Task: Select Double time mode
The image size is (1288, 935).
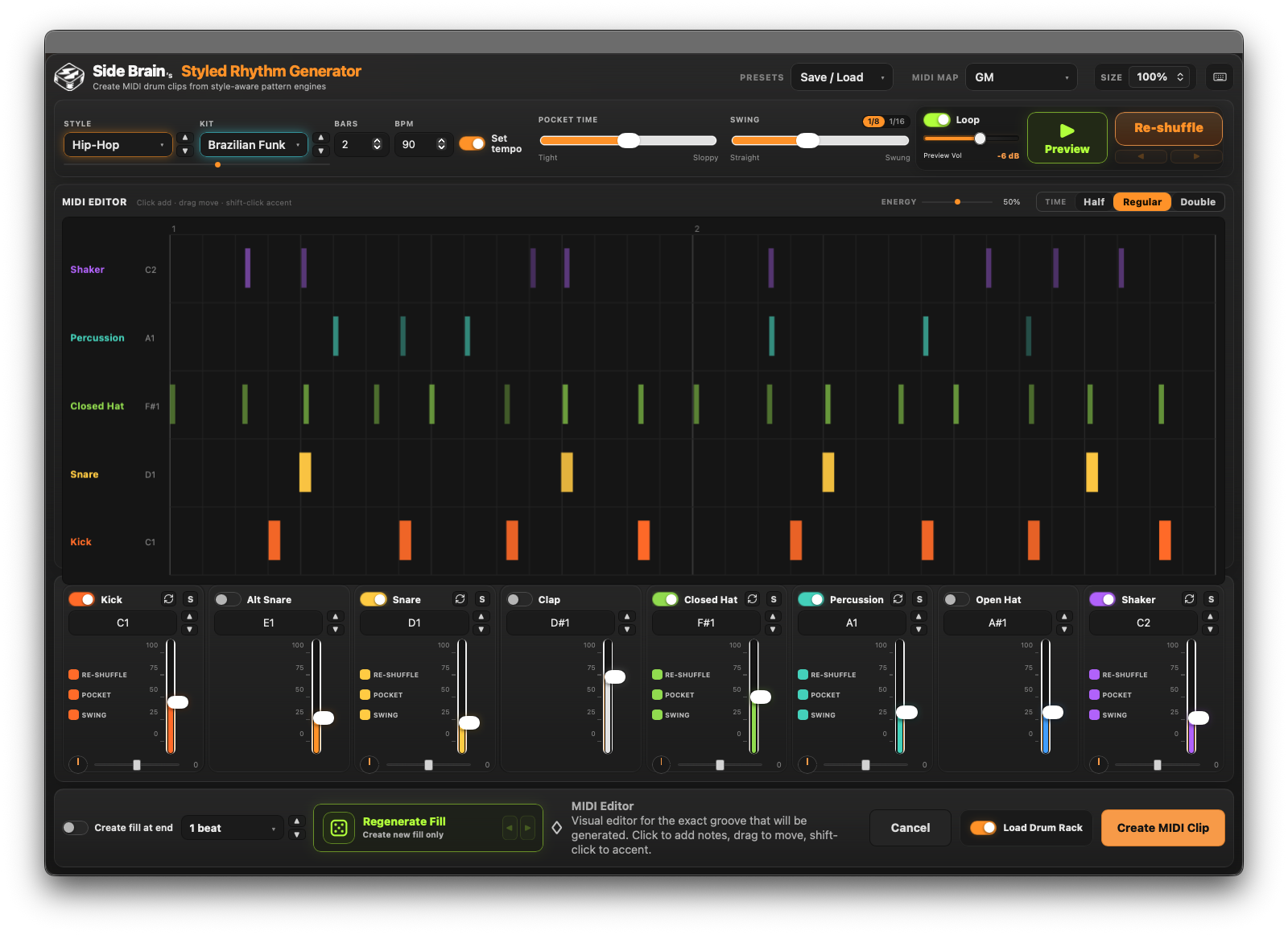Action: (1198, 202)
